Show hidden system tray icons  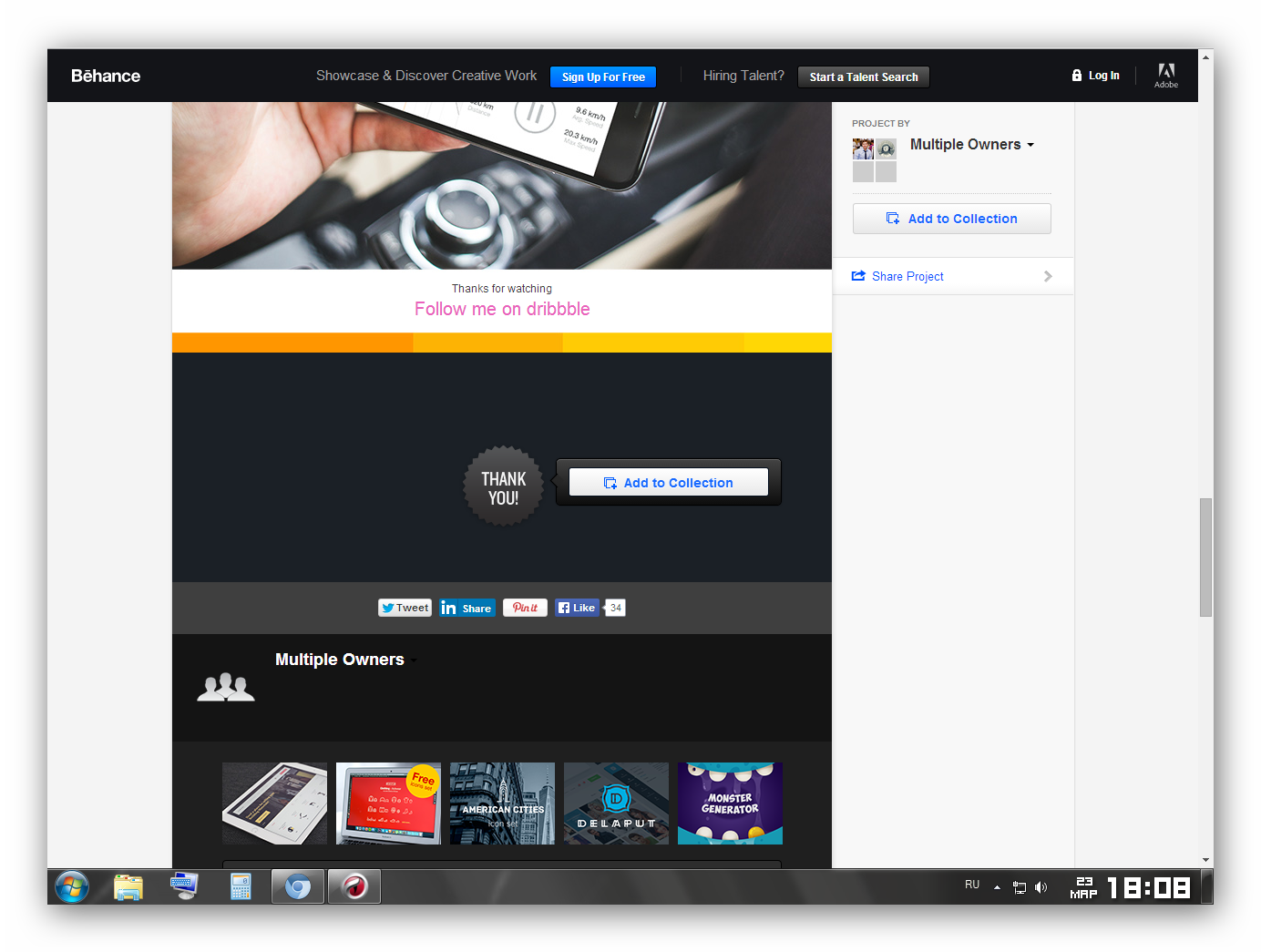(997, 887)
